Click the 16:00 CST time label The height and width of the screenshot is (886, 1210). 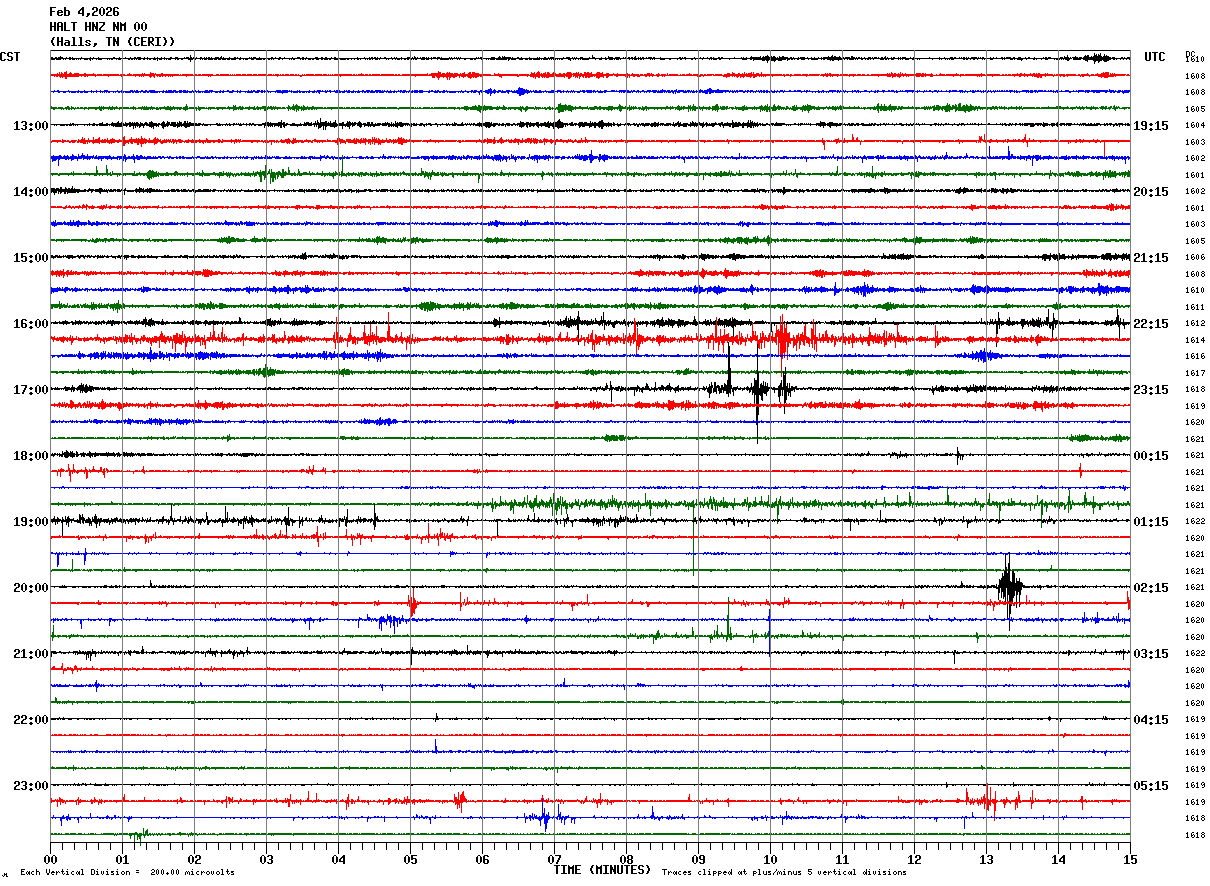click(x=31, y=324)
